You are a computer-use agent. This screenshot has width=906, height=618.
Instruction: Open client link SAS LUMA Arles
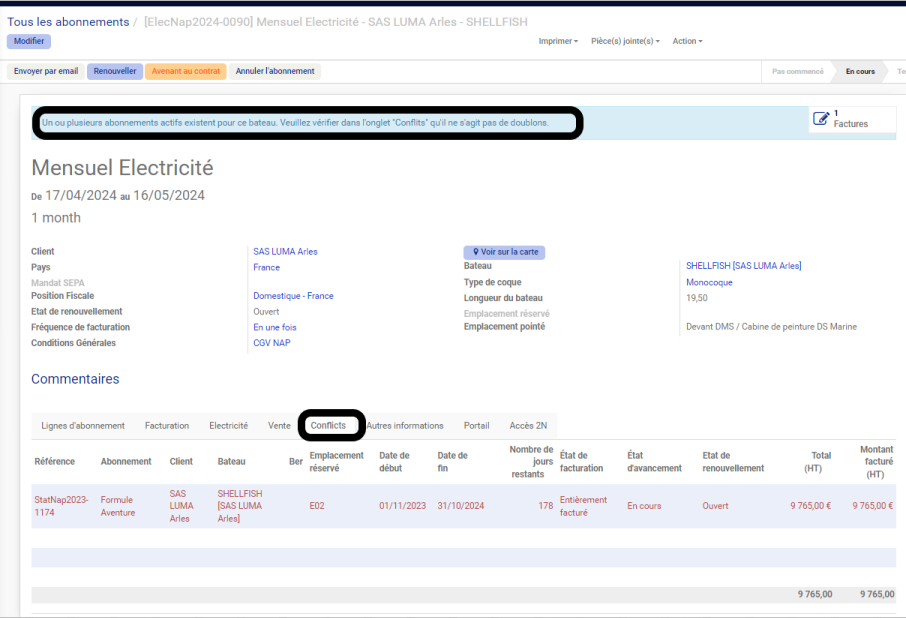pos(285,252)
